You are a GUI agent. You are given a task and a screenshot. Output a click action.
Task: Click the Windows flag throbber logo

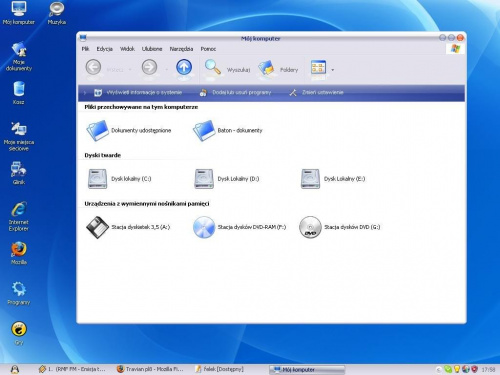455,49
